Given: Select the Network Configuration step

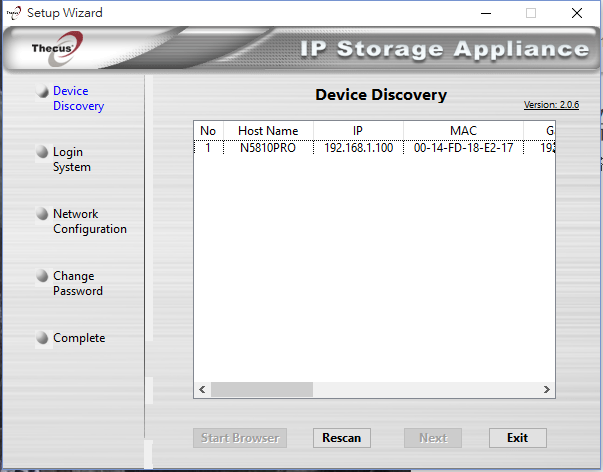Looking at the screenshot, I should [90, 221].
